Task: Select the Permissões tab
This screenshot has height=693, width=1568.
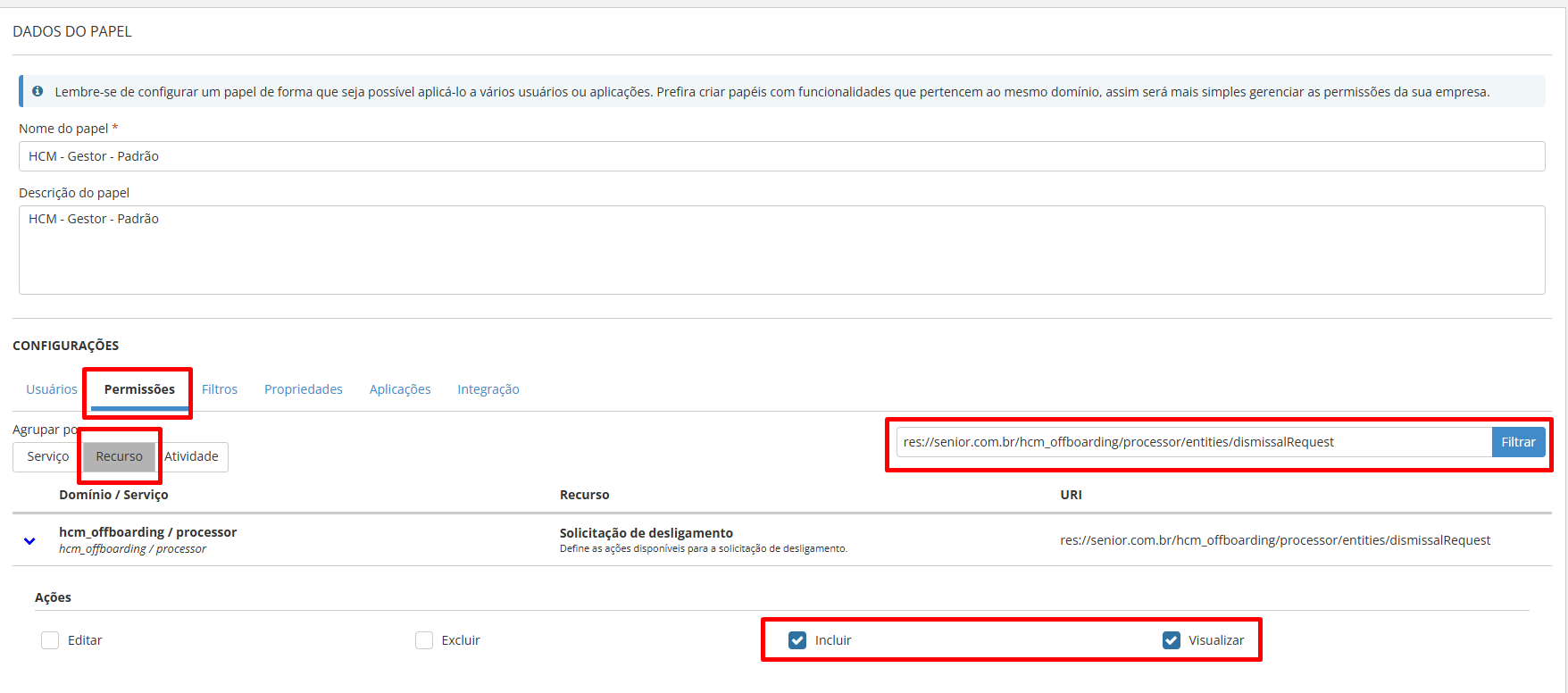Action: point(139,389)
